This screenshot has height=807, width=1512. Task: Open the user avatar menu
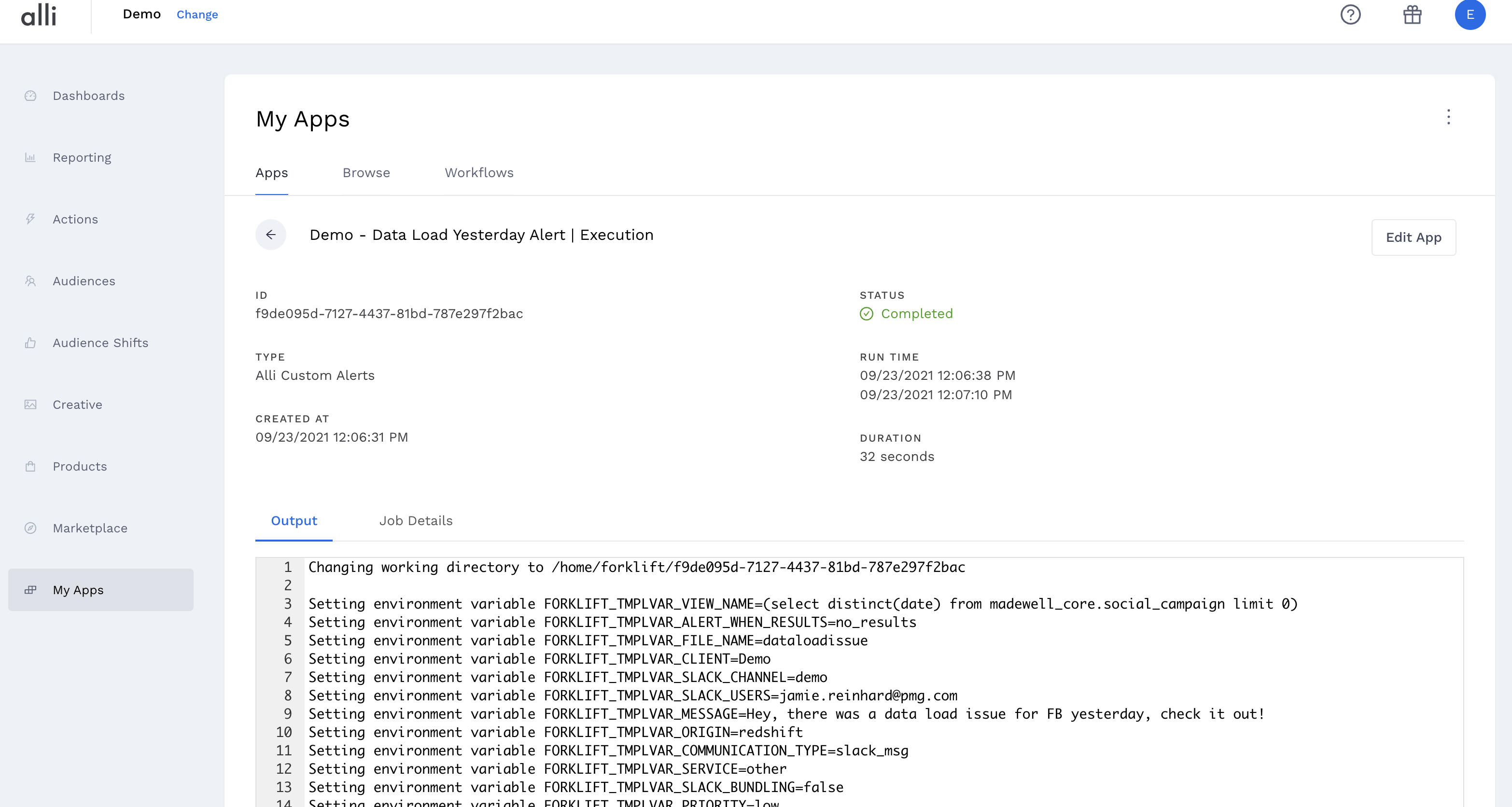(1471, 14)
